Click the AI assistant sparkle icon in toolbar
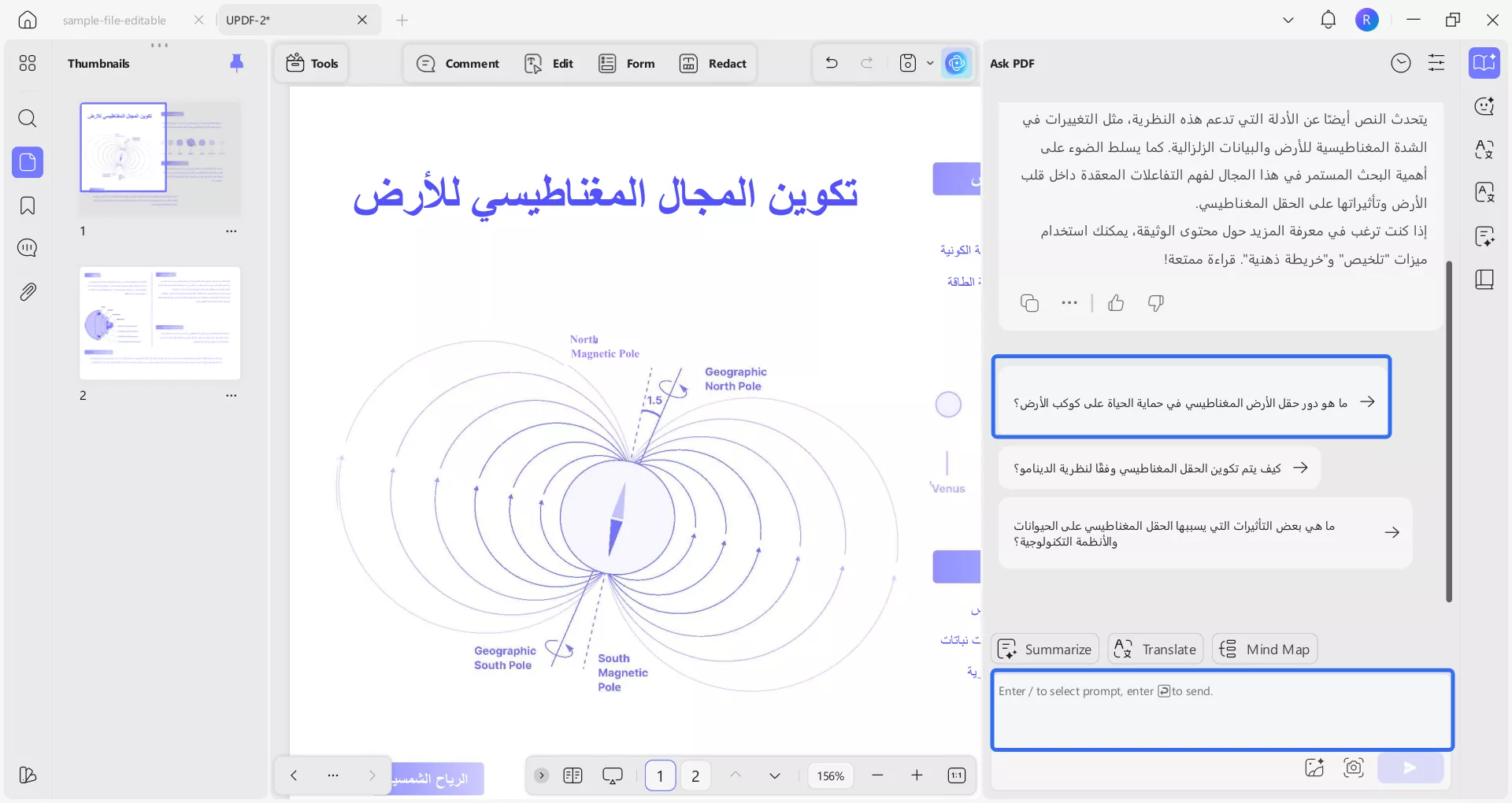 pyautogui.click(x=957, y=63)
